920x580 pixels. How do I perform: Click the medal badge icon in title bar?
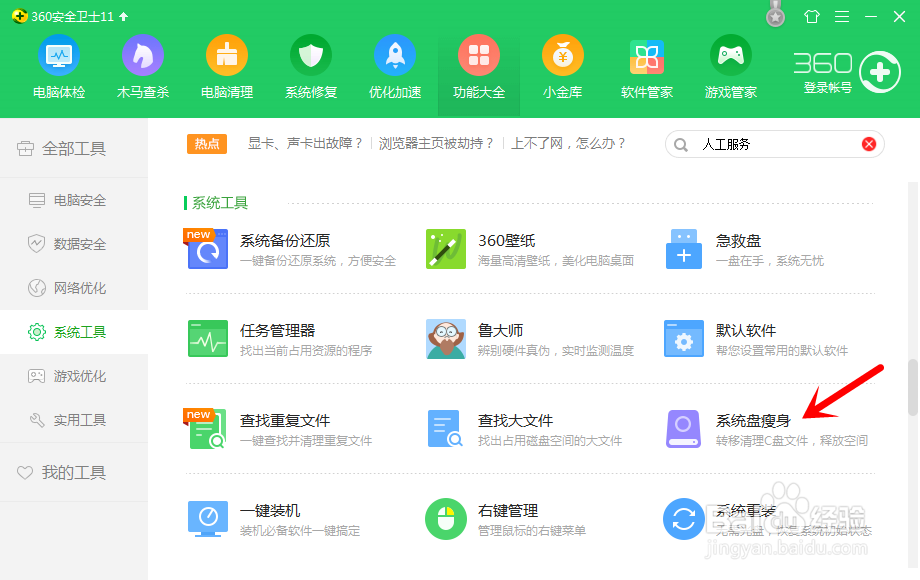[x=776, y=13]
